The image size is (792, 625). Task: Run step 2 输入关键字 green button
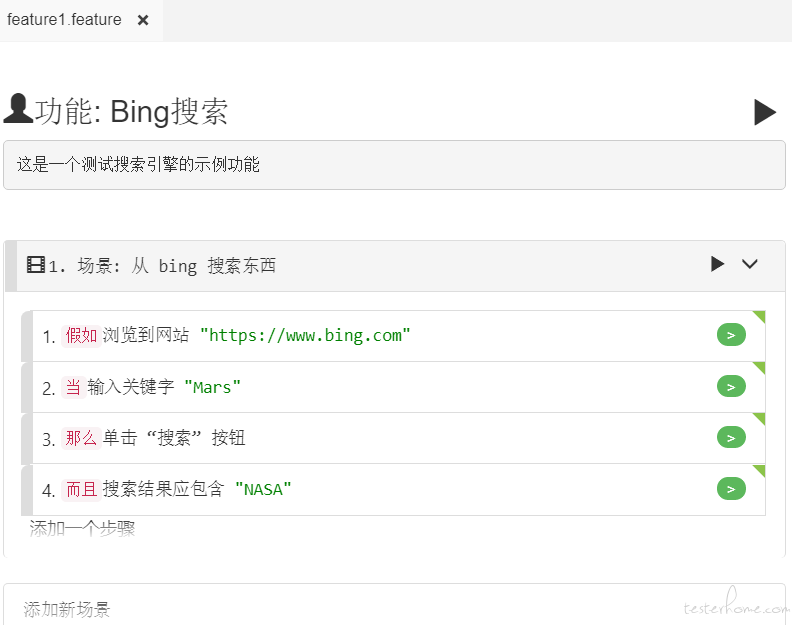tap(731, 387)
